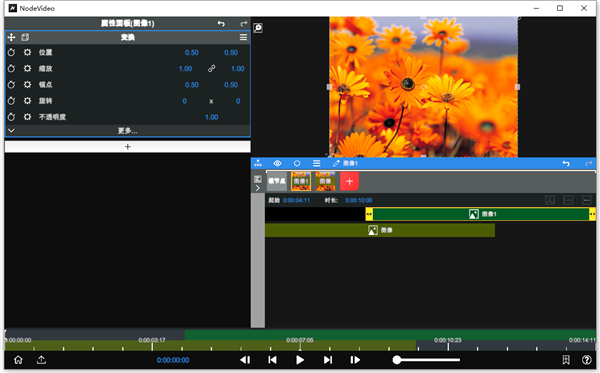This screenshot has width=600, height=373.
Task: Add a new layer with red plus button
Action: click(x=349, y=181)
